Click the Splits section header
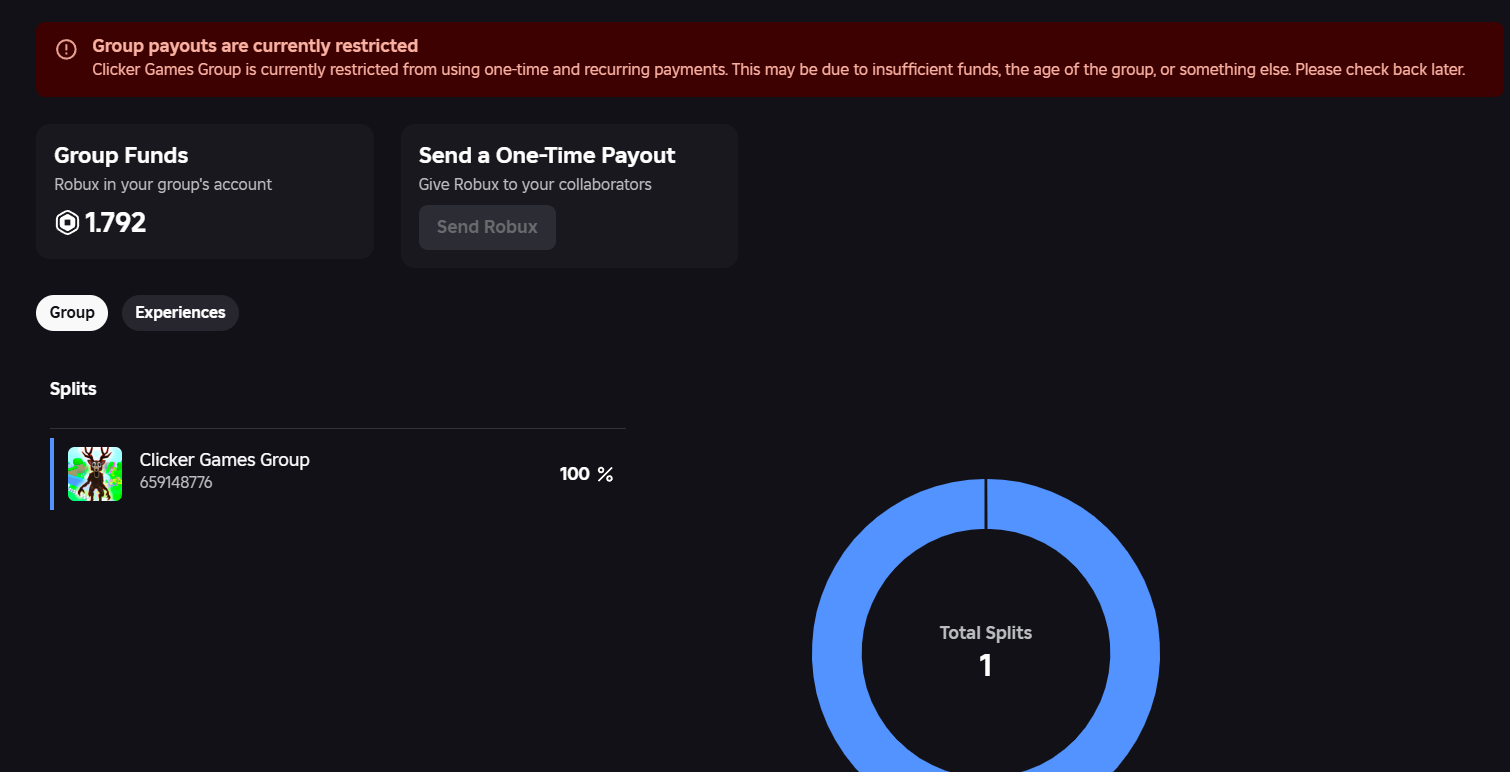The height and width of the screenshot is (772, 1510). click(73, 388)
